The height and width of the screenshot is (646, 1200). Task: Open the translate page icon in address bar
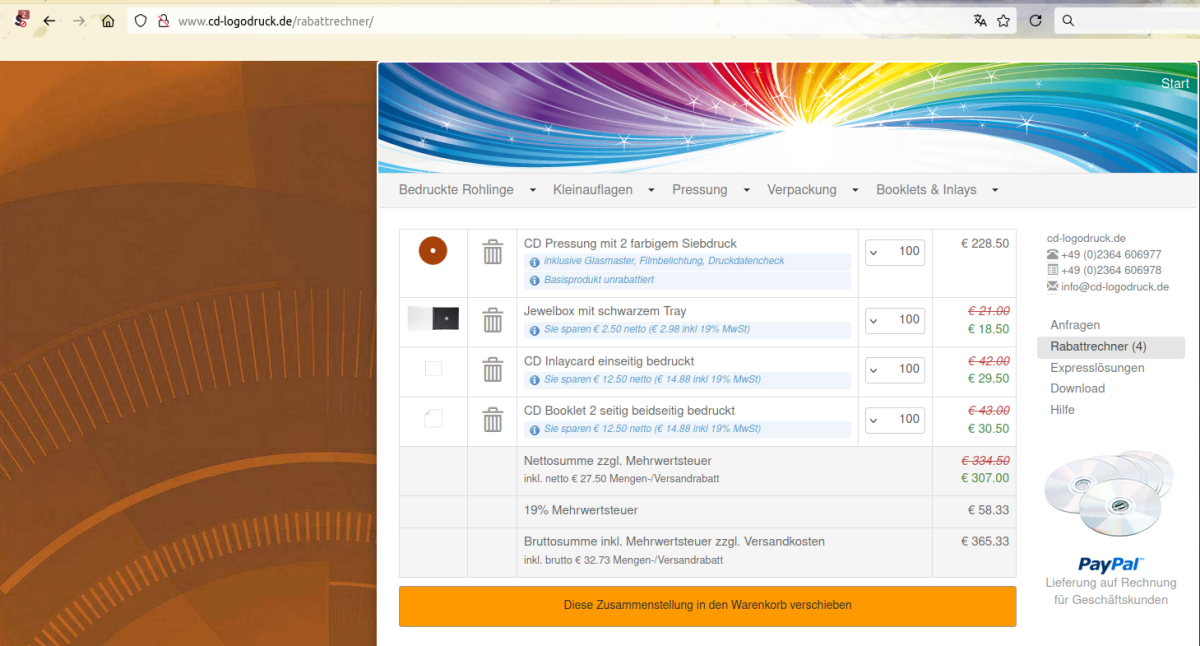point(980,21)
